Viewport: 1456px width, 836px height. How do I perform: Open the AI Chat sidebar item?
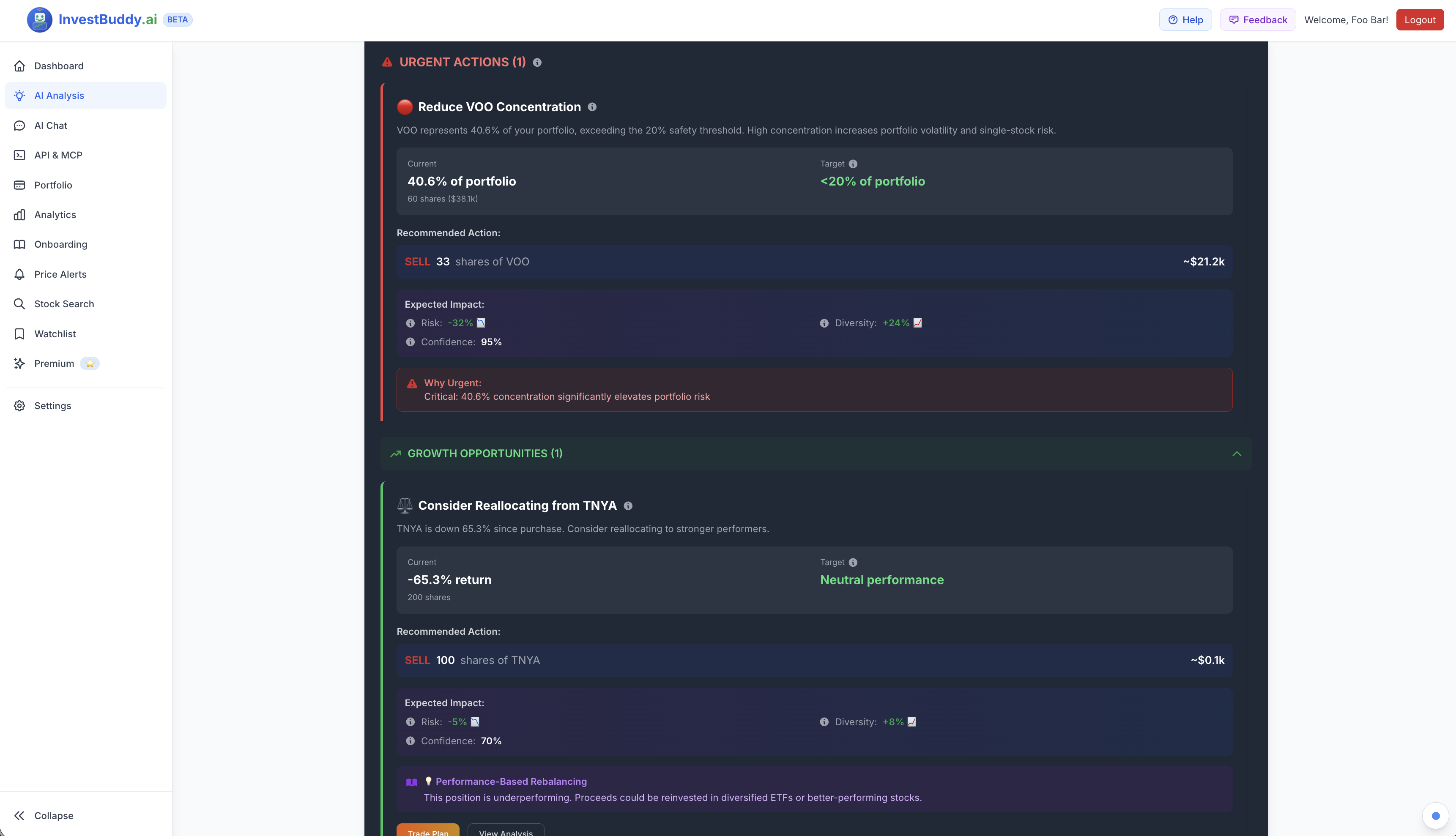(x=51, y=125)
